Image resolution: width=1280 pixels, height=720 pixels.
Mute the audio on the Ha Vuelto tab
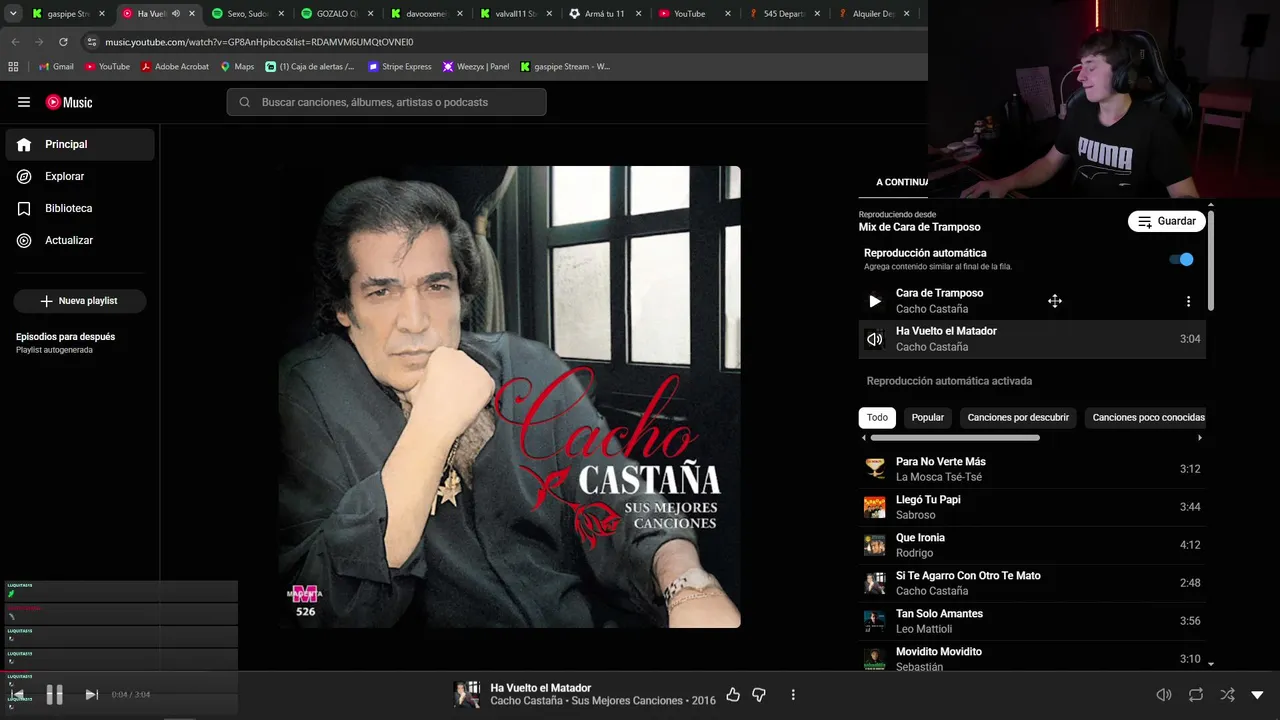point(176,14)
